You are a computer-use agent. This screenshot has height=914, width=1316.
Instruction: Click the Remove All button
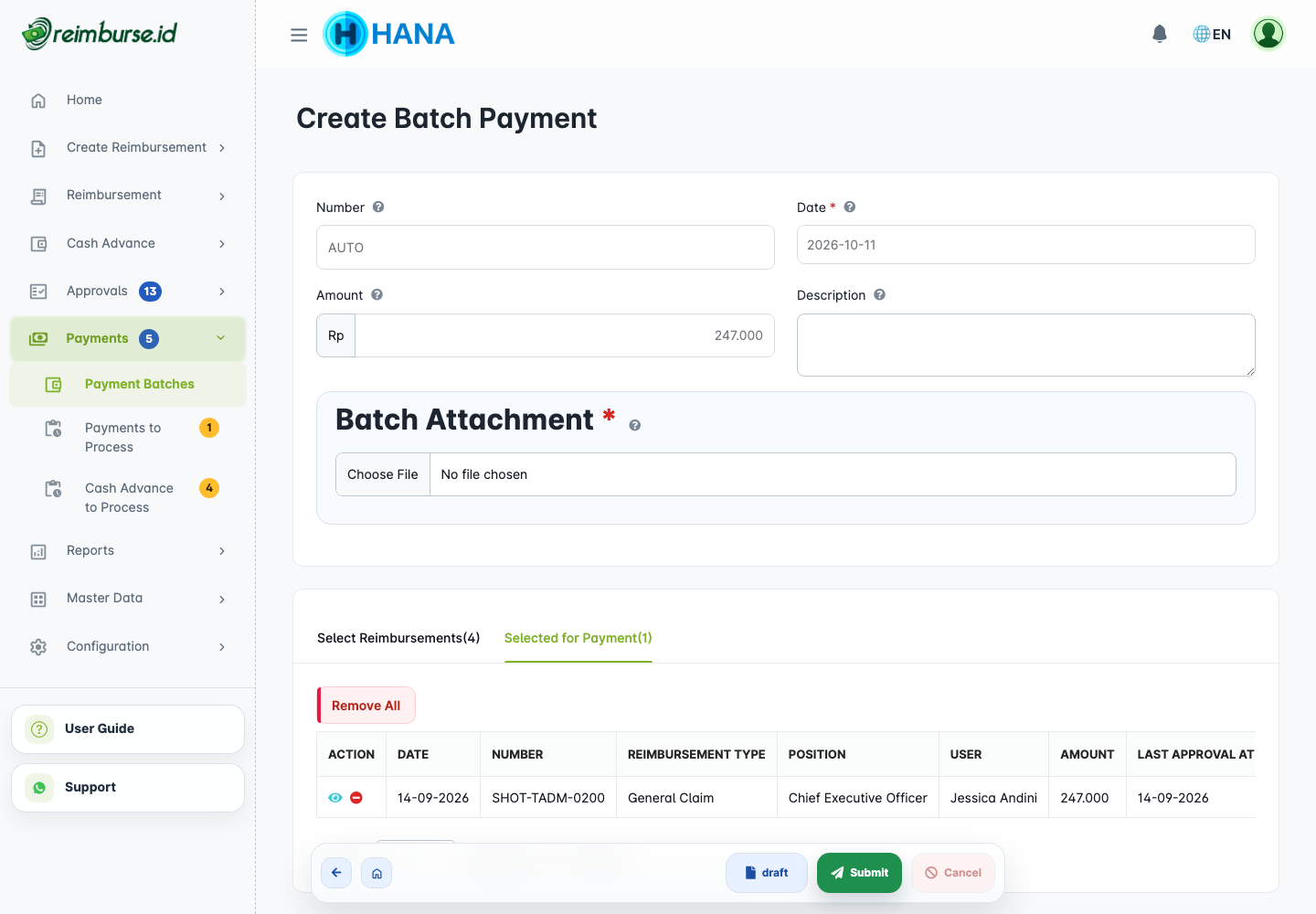366,706
